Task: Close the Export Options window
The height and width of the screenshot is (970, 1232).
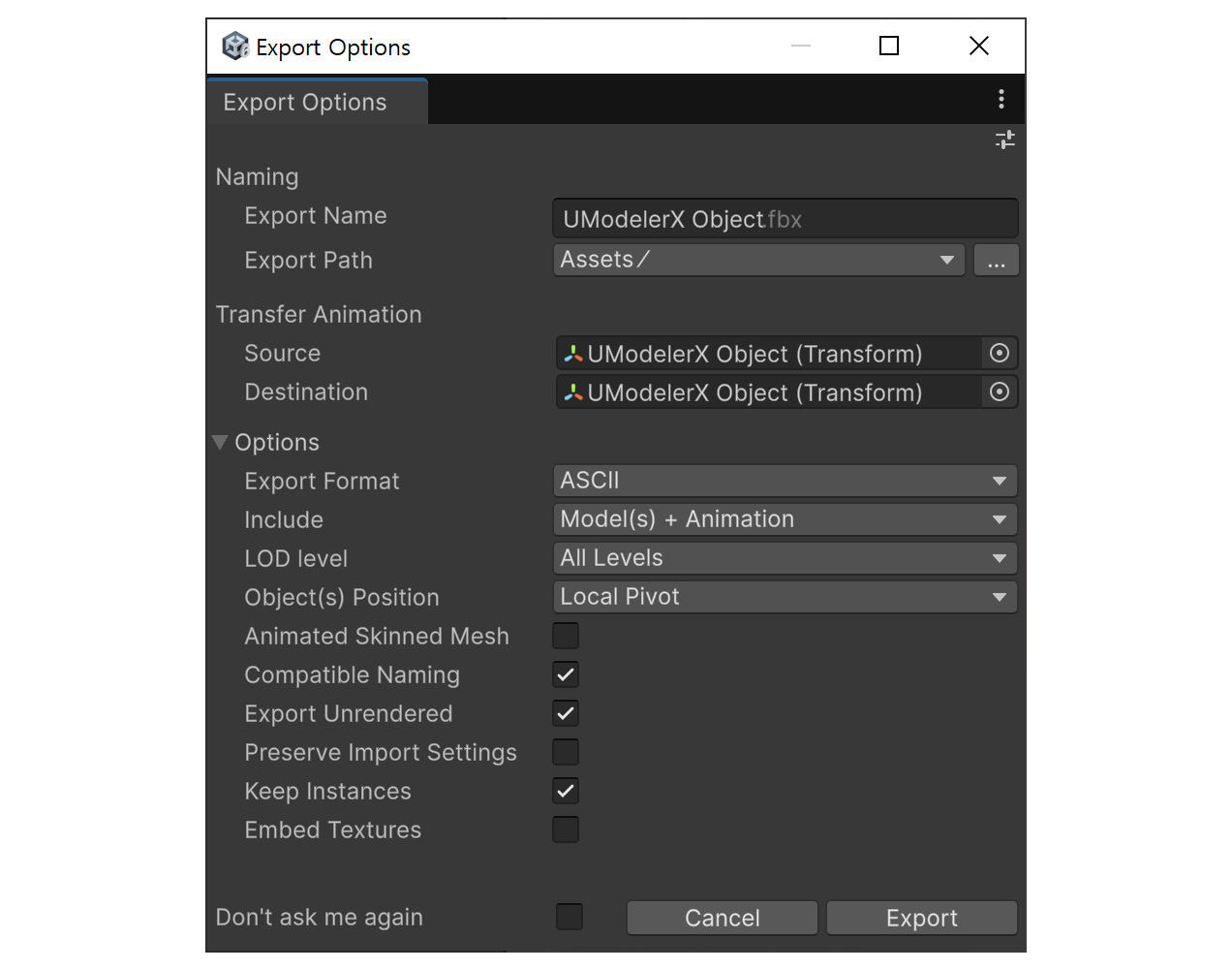Action: click(x=979, y=46)
